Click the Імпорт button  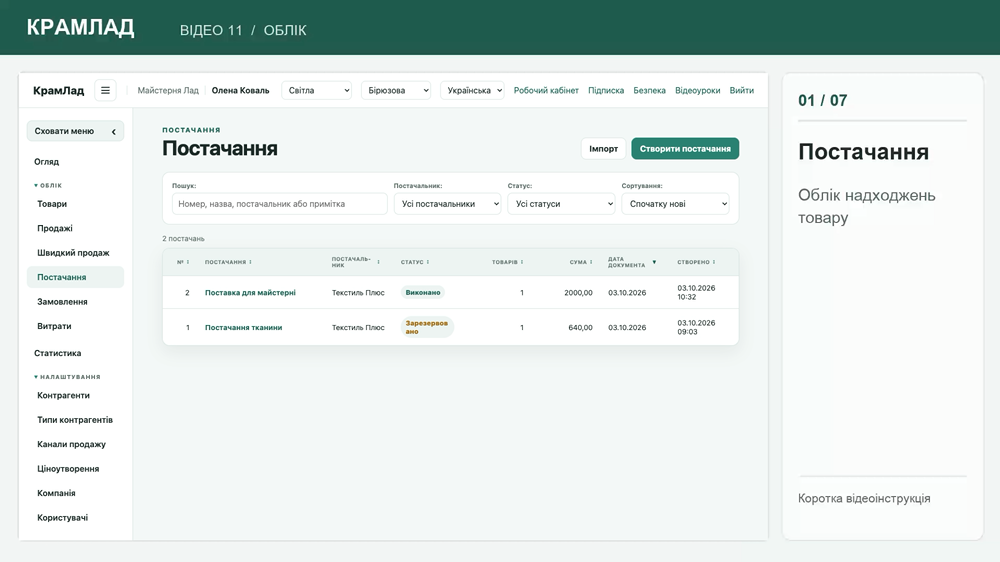pyautogui.click(x=603, y=149)
